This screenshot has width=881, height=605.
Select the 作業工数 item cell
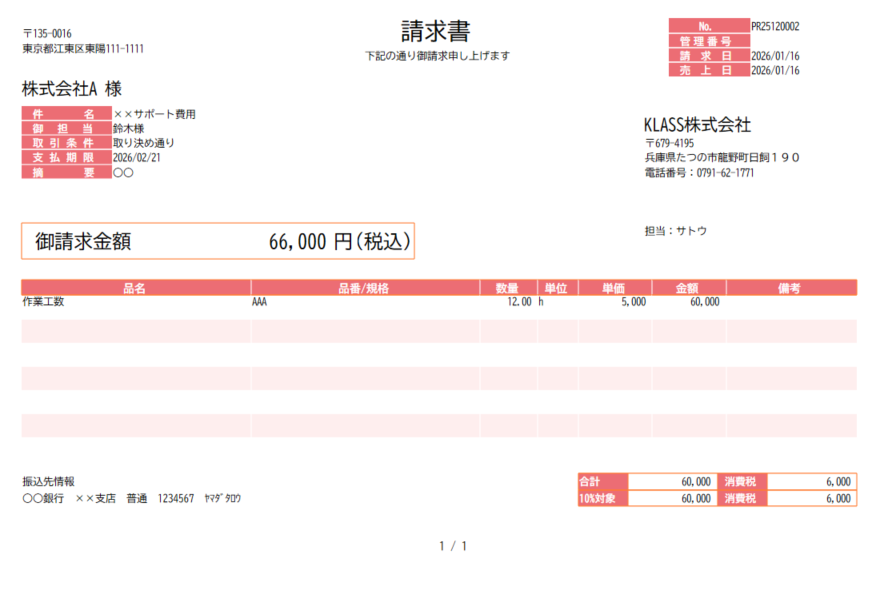(x=43, y=302)
